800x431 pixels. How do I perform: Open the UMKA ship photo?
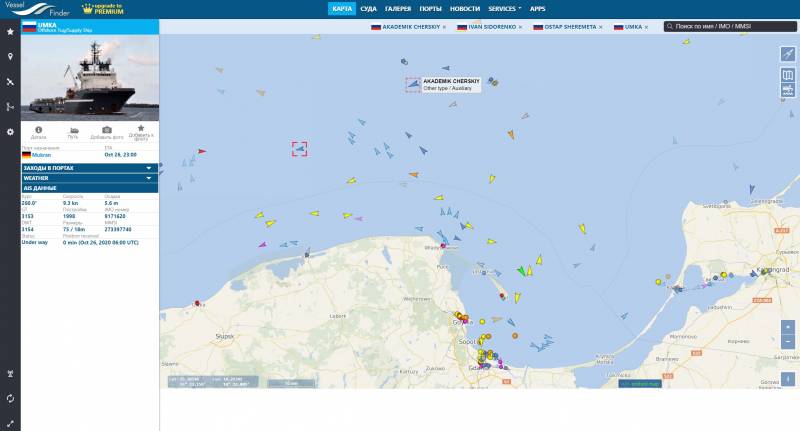click(90, 78)
